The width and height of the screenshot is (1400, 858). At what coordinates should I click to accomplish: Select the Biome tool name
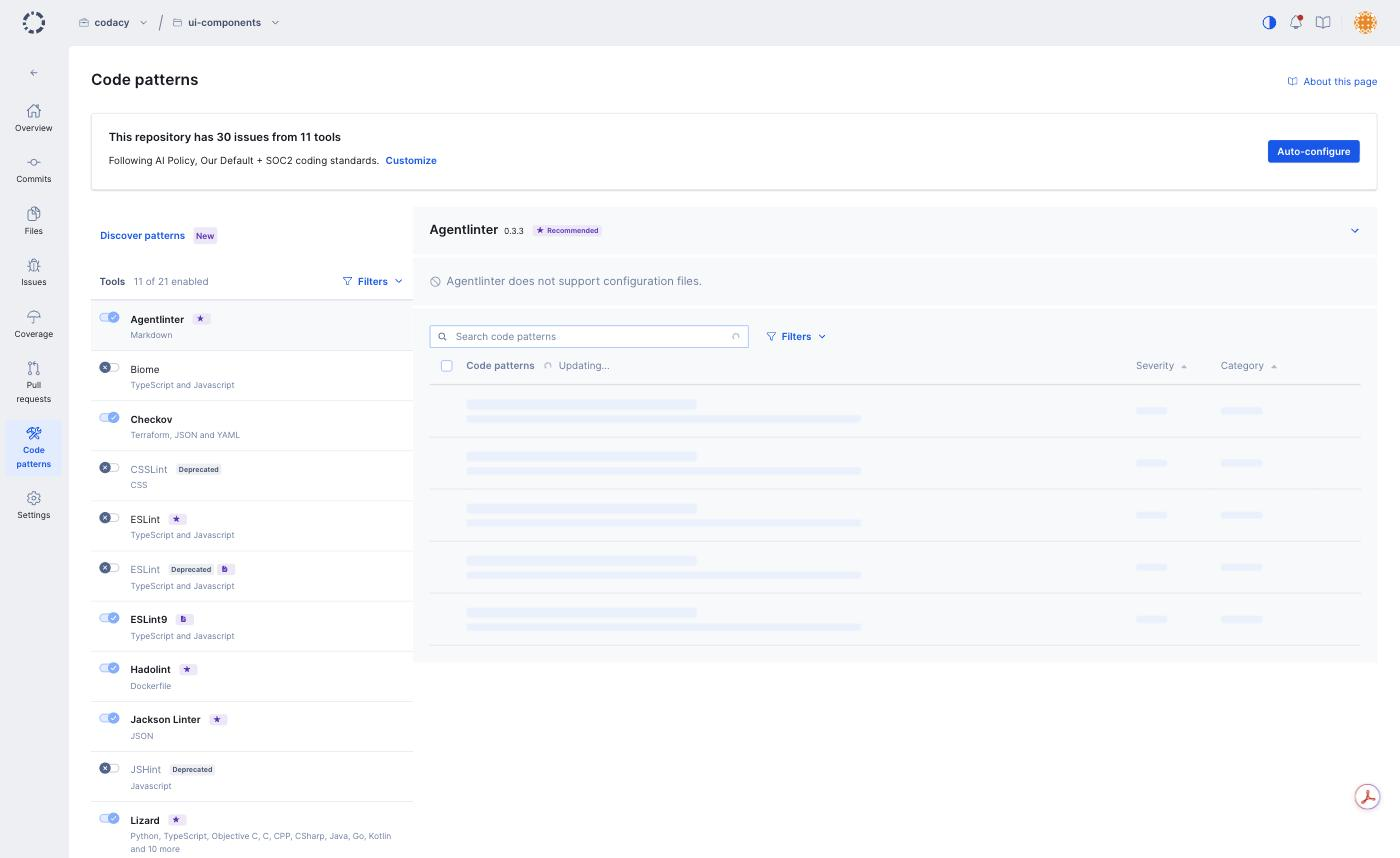(x=145, y=369)
